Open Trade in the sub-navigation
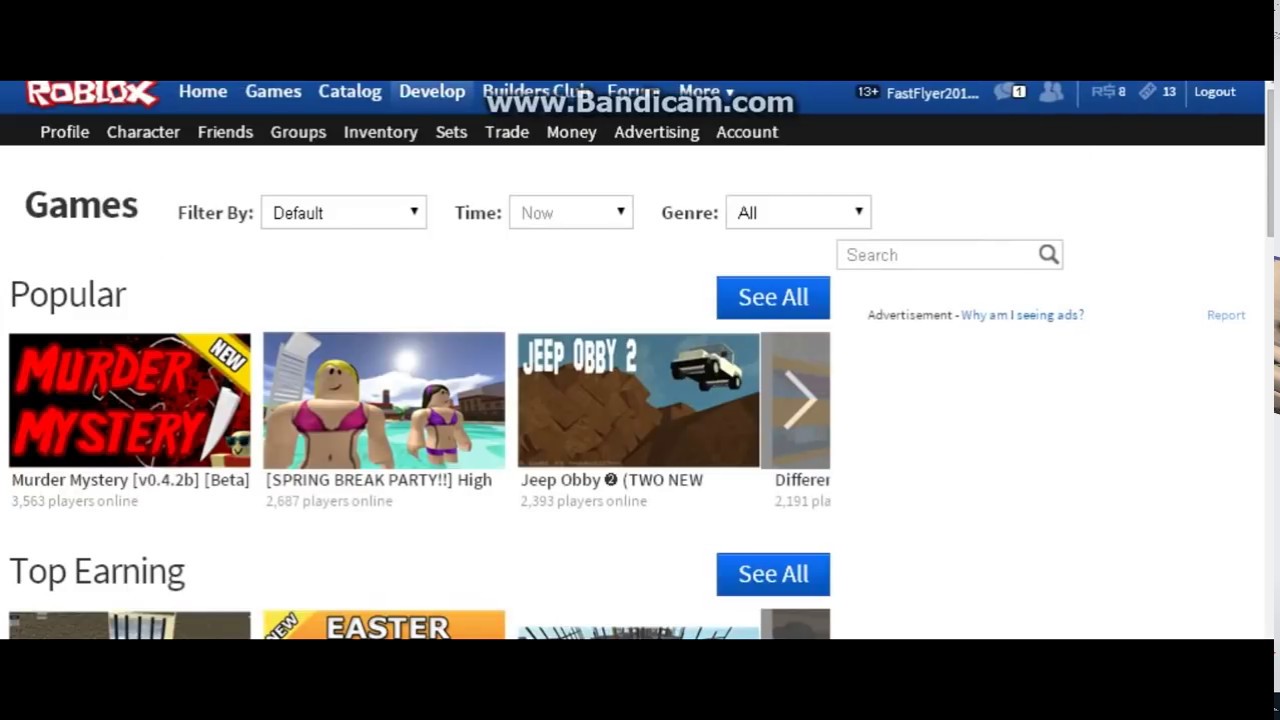Image resolution: width=1280 pixels, height=720 pixels. 507,132
